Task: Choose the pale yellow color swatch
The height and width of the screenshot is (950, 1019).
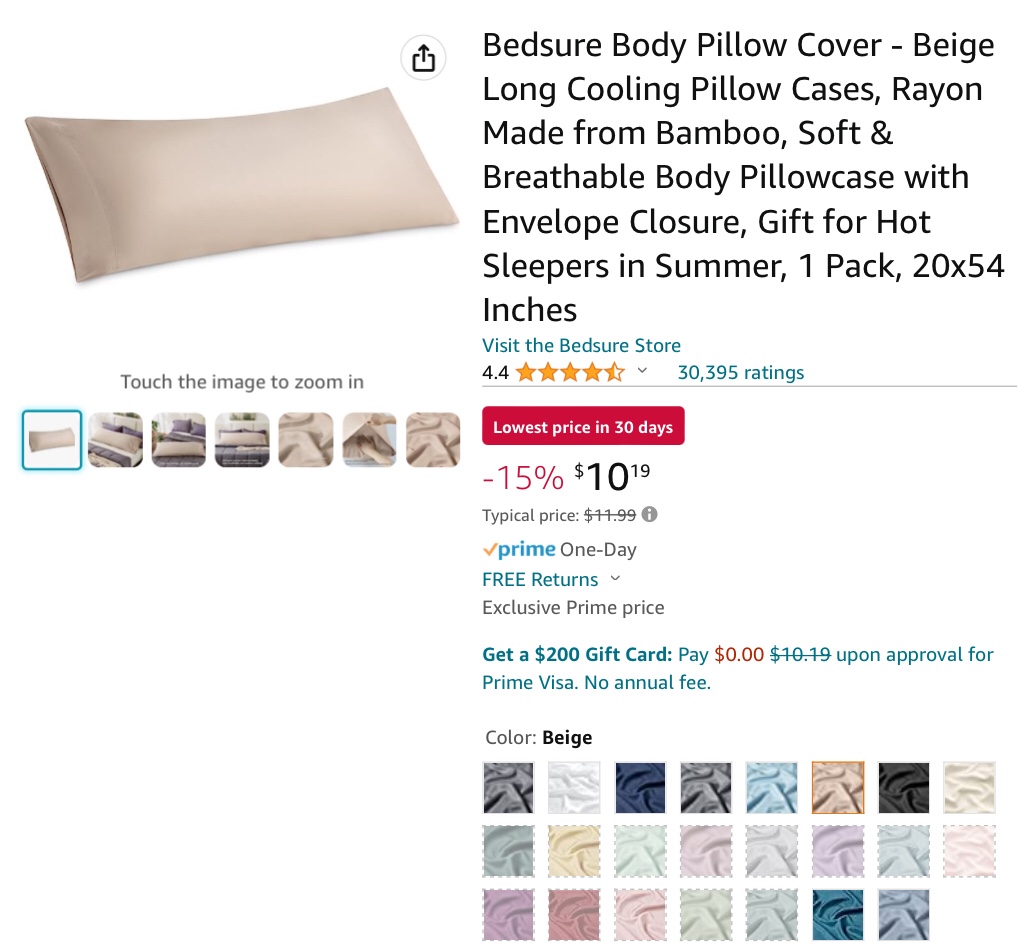Action: click(574, 851)
